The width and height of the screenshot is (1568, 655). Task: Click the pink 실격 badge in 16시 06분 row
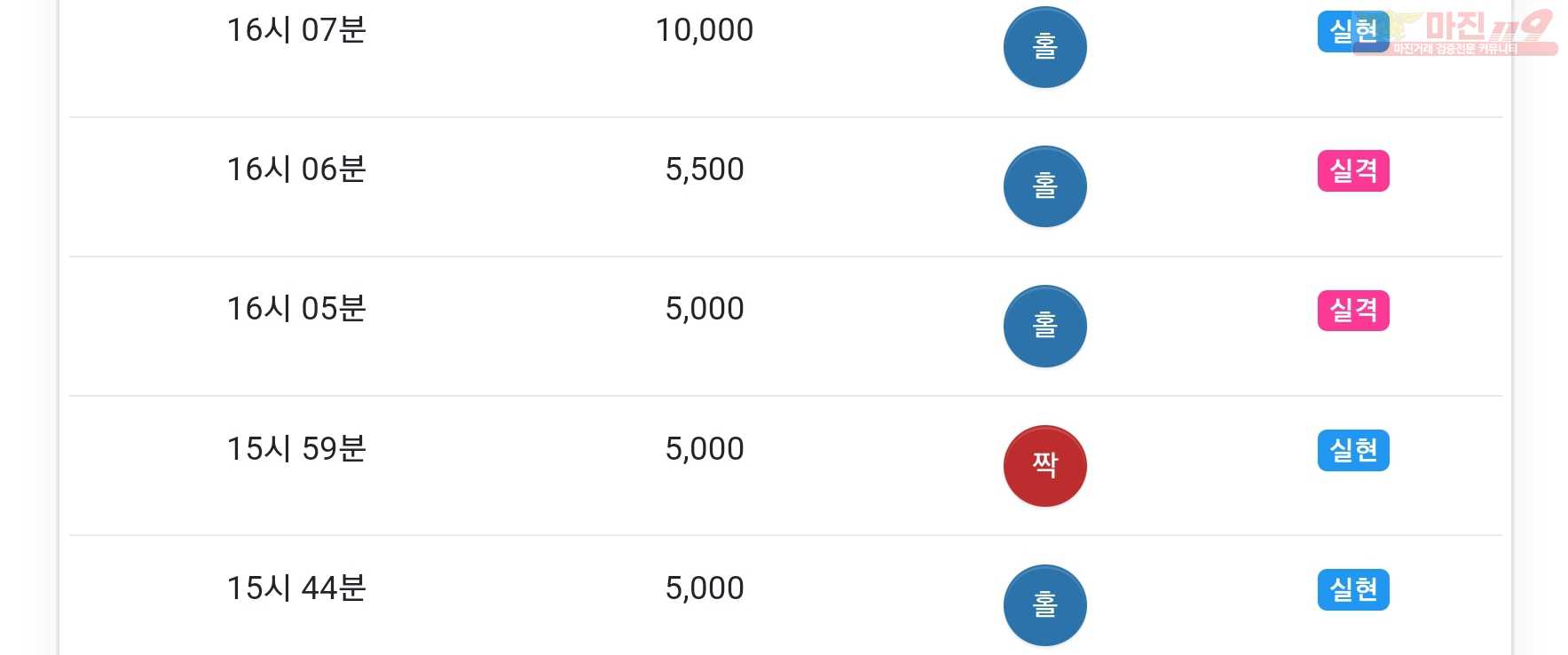[1353, 170]
